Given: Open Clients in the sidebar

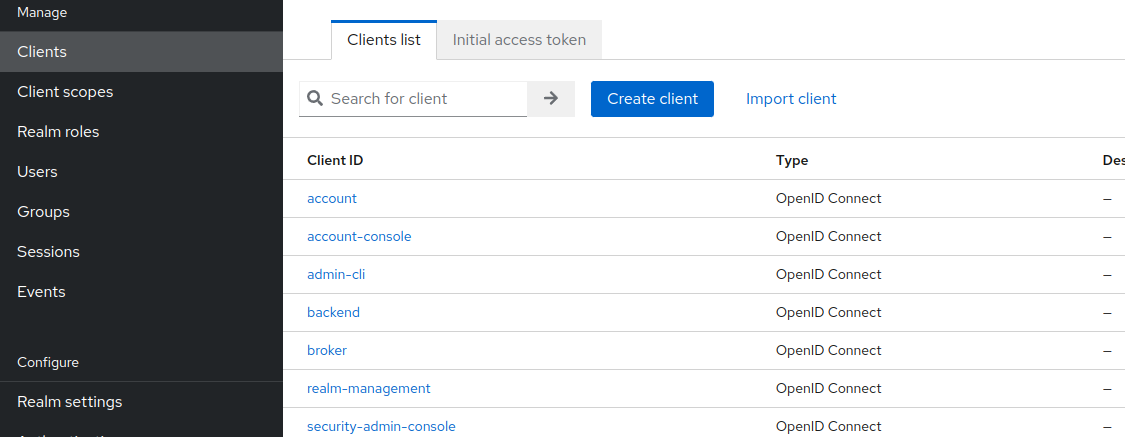Looking at the screenshot, I should tap(141, 52).
